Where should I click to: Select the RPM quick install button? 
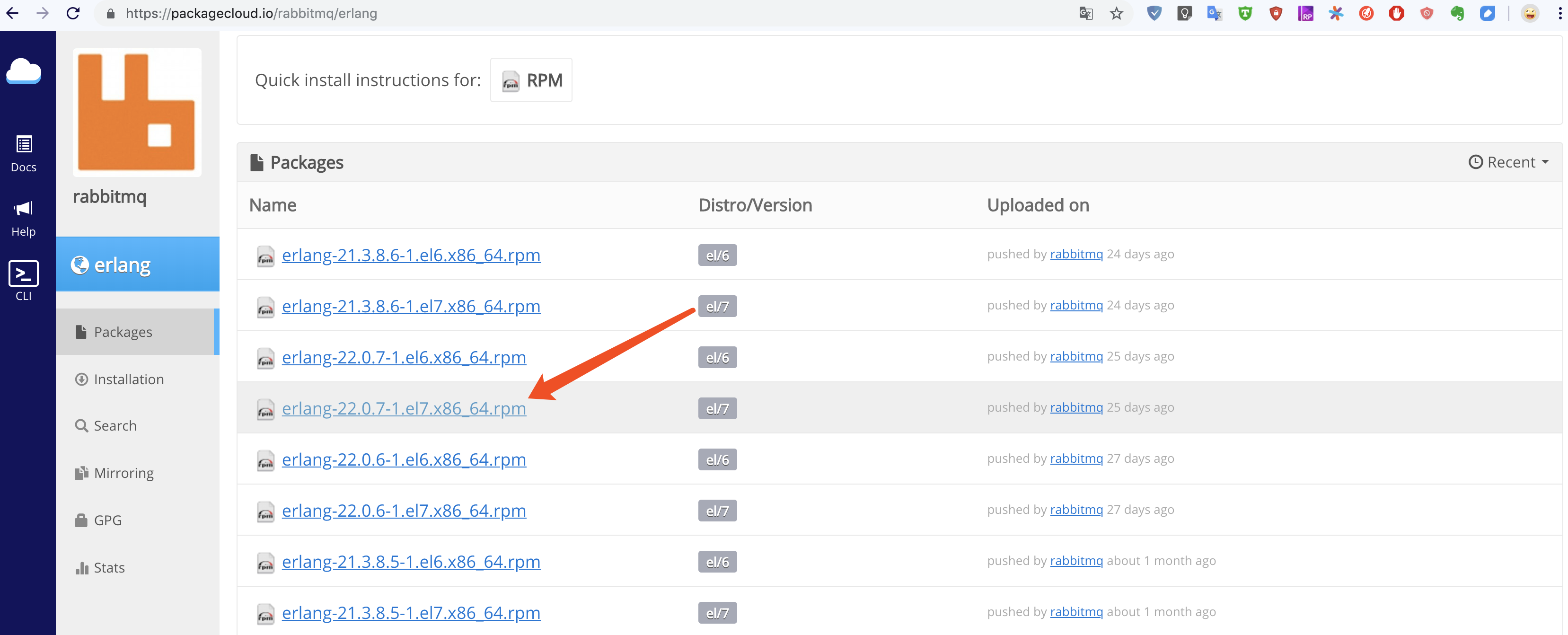531,80
